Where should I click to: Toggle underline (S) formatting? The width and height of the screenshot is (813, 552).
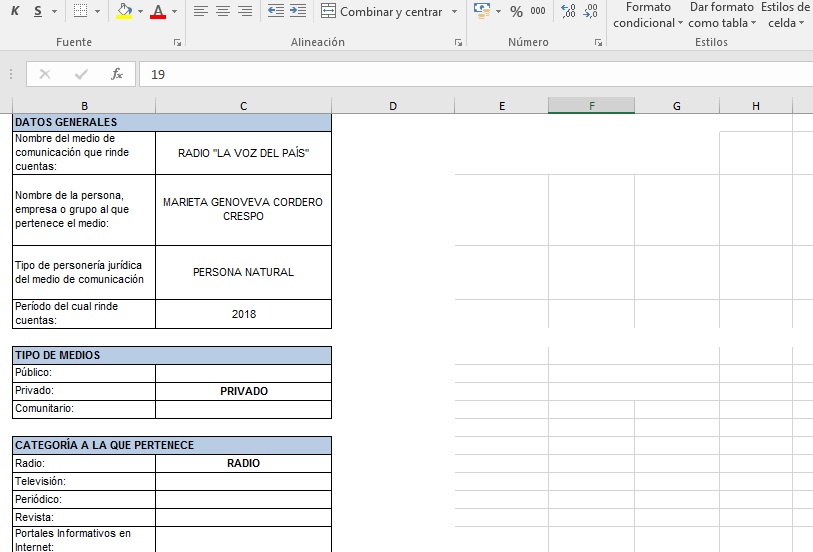coord(38,11)
